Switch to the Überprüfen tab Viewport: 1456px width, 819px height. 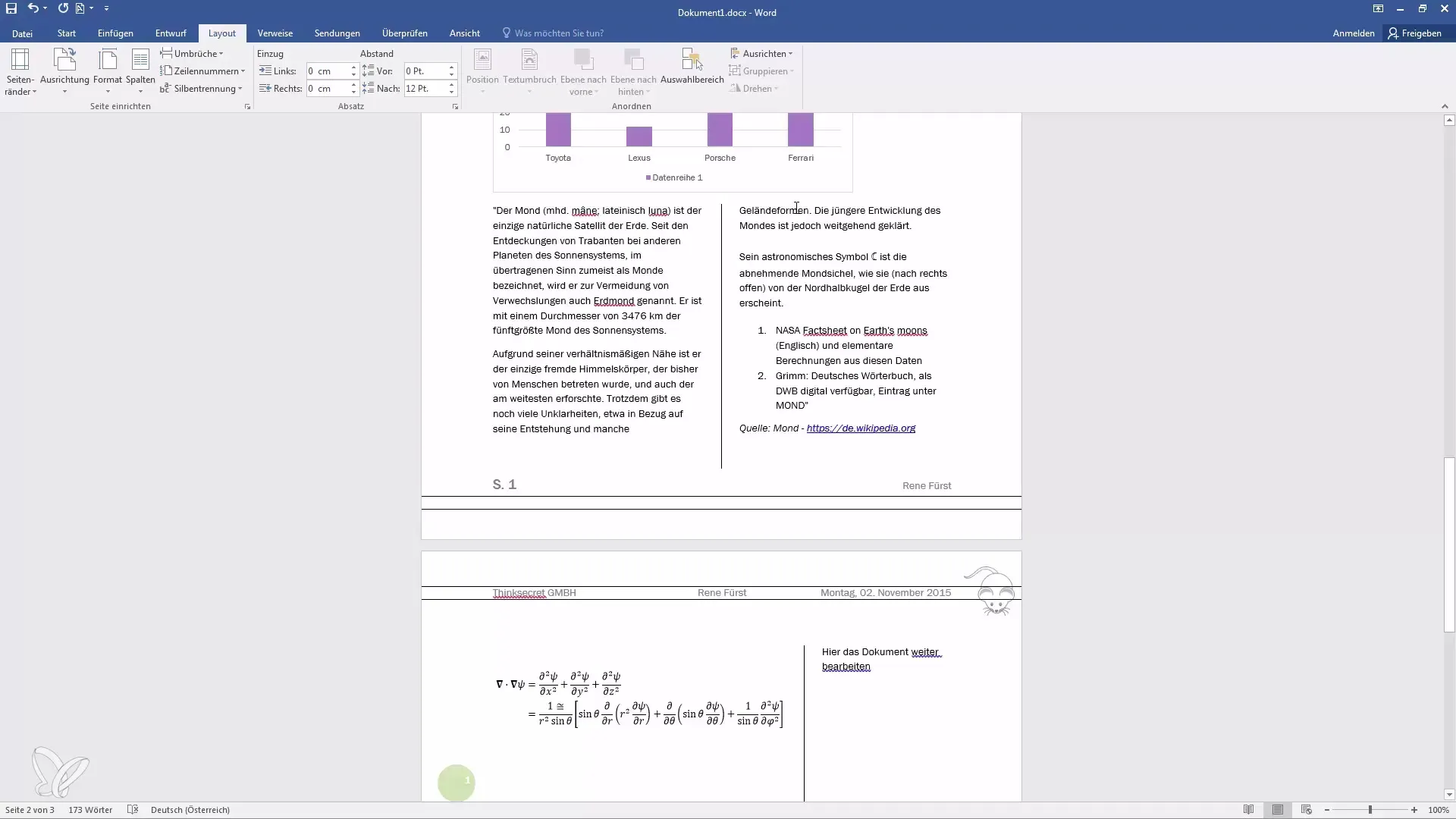405,33
